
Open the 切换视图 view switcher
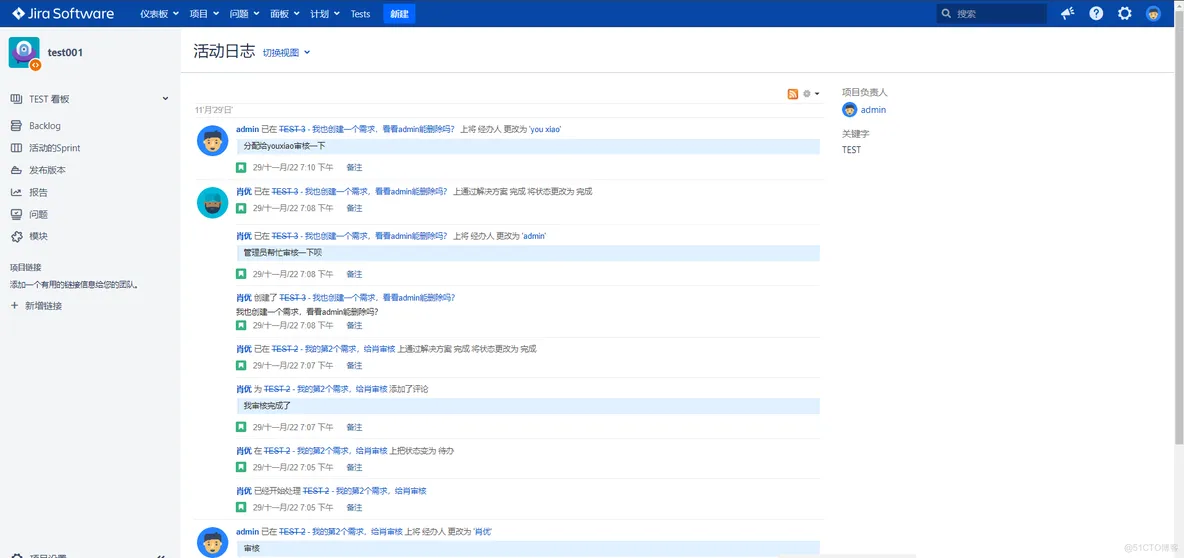286,52
